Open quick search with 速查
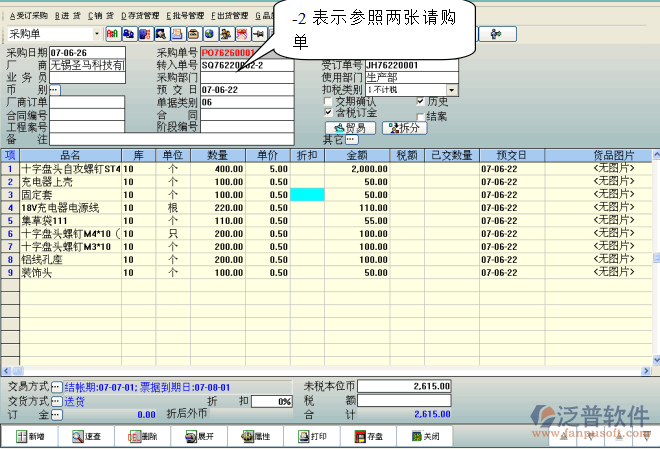The height and width of the screenshot is (449, 660). point(86,437)
